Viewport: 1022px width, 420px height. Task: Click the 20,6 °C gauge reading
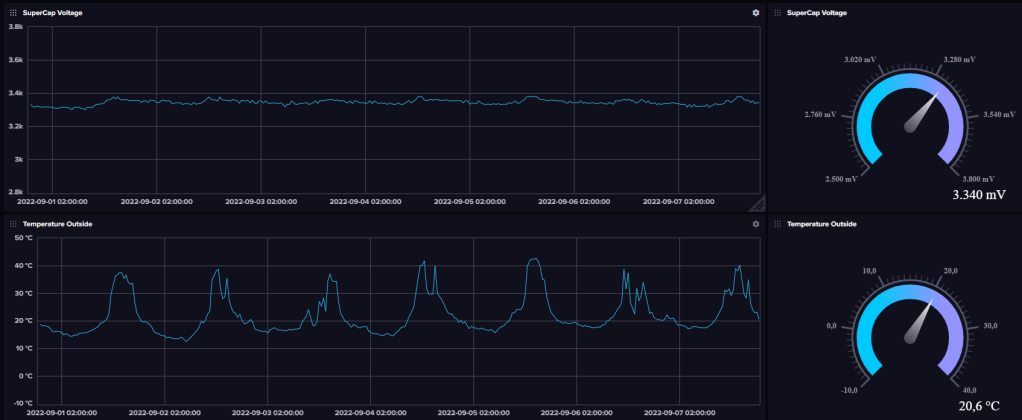click(980, 406)
